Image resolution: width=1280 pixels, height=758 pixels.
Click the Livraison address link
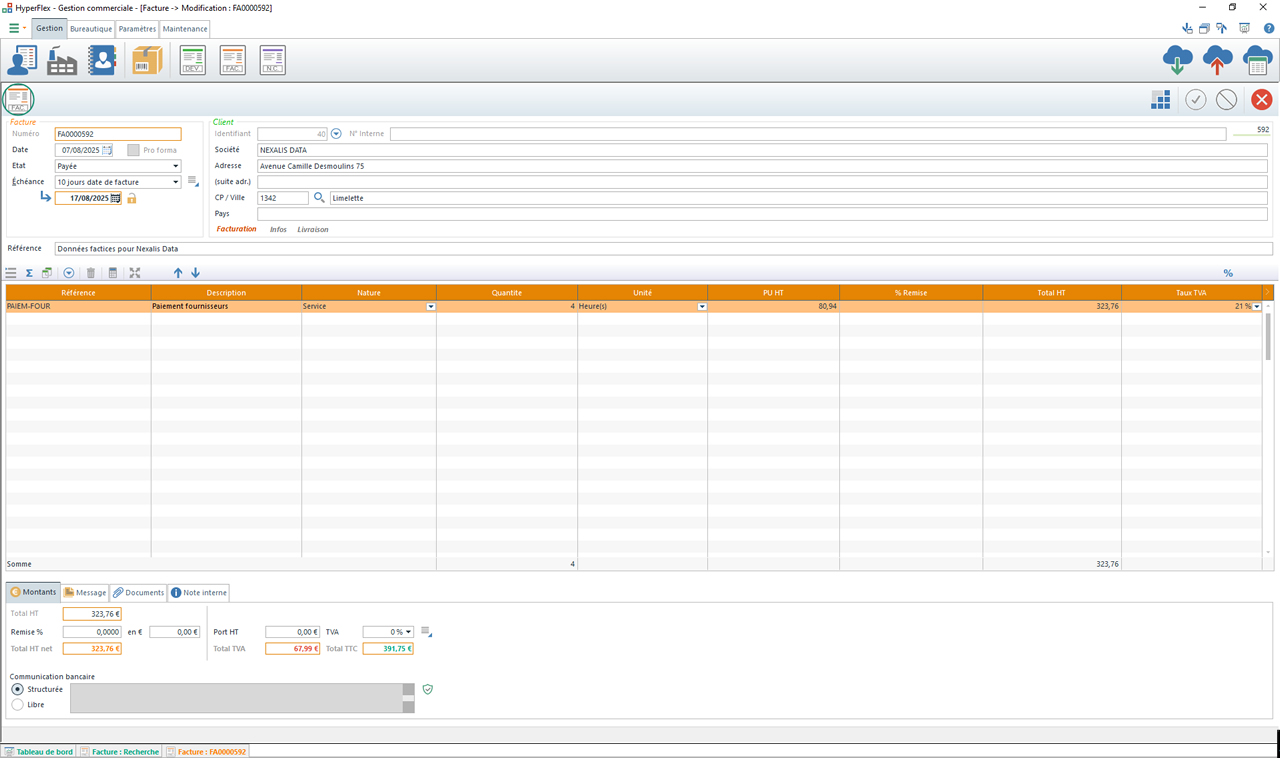coord(312,230)
